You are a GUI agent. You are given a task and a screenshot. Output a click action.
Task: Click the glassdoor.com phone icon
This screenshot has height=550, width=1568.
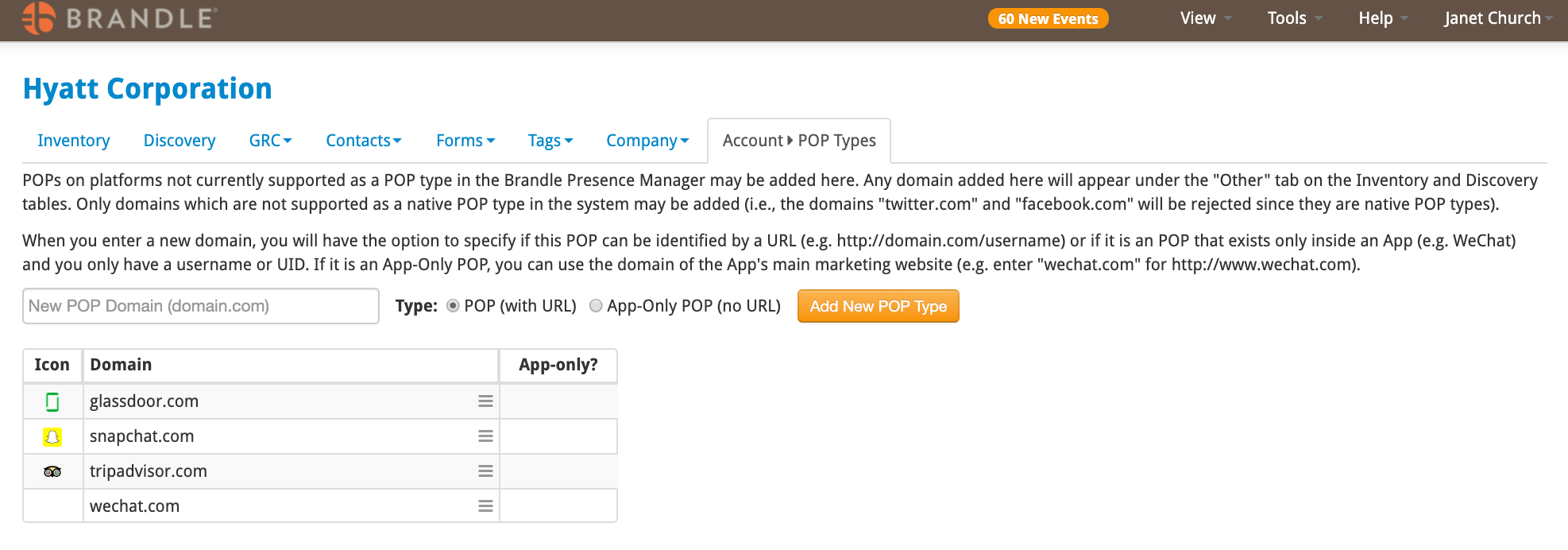pos(52,402)
